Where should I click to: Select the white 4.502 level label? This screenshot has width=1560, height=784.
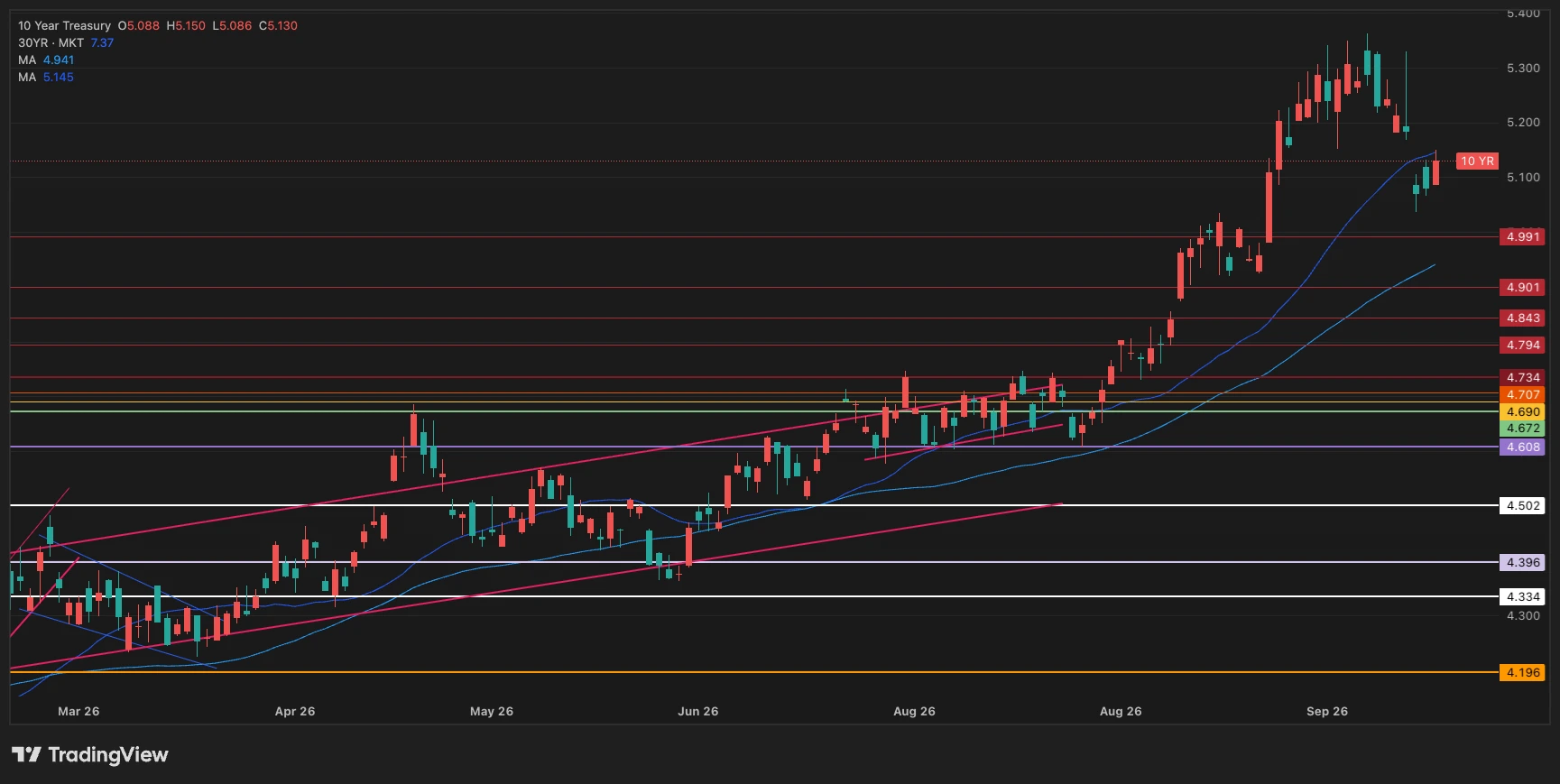click(x=1522, y=505)
